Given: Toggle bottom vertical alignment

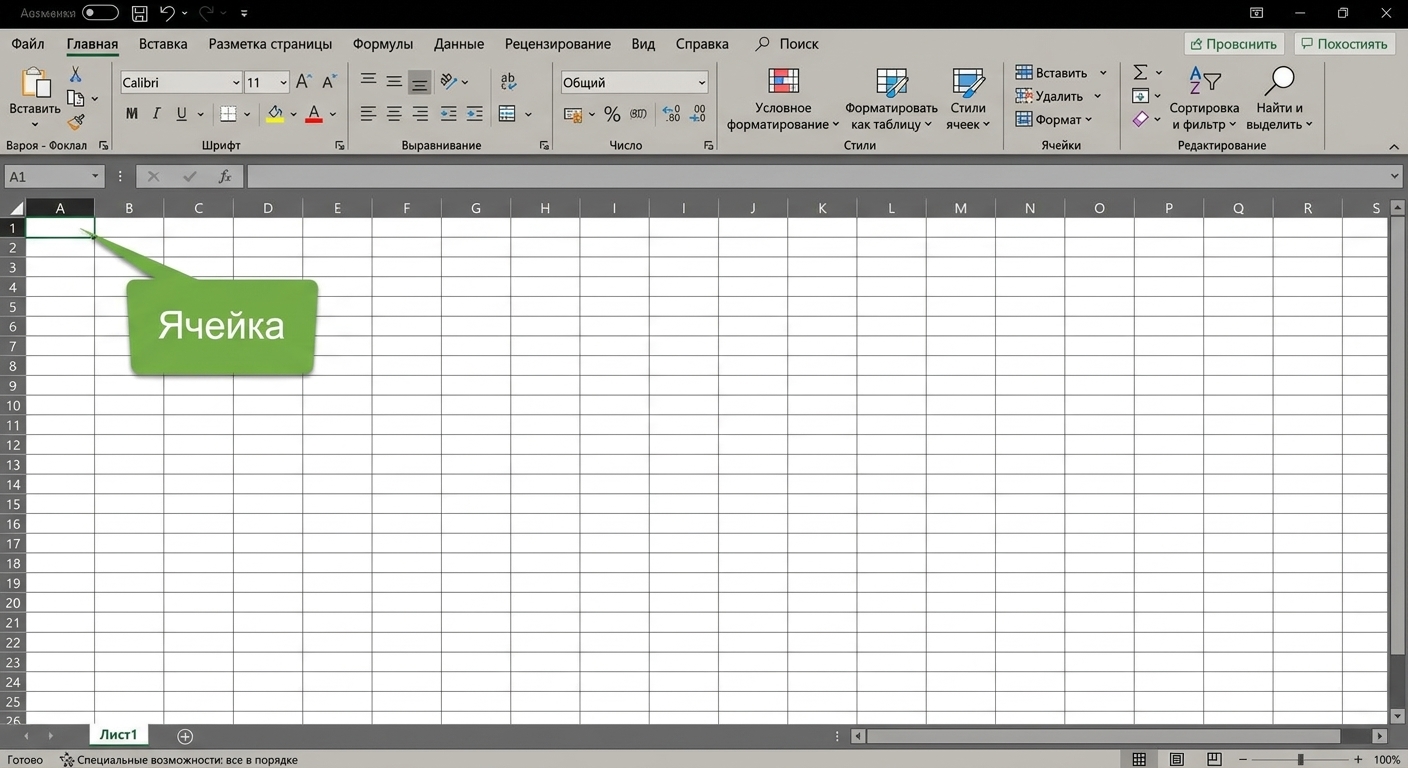Looking at the screenshot, I should tap(420, 82).
